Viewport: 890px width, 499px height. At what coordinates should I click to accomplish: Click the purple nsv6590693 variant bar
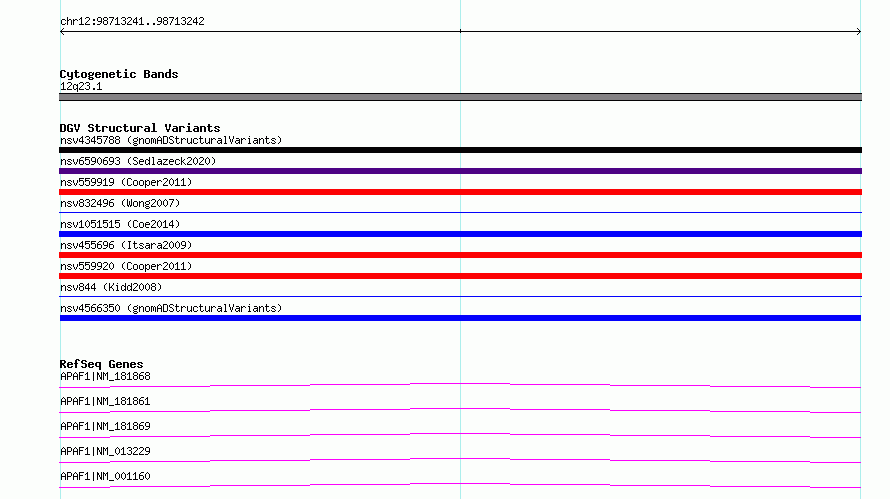(x=460, y=171)
